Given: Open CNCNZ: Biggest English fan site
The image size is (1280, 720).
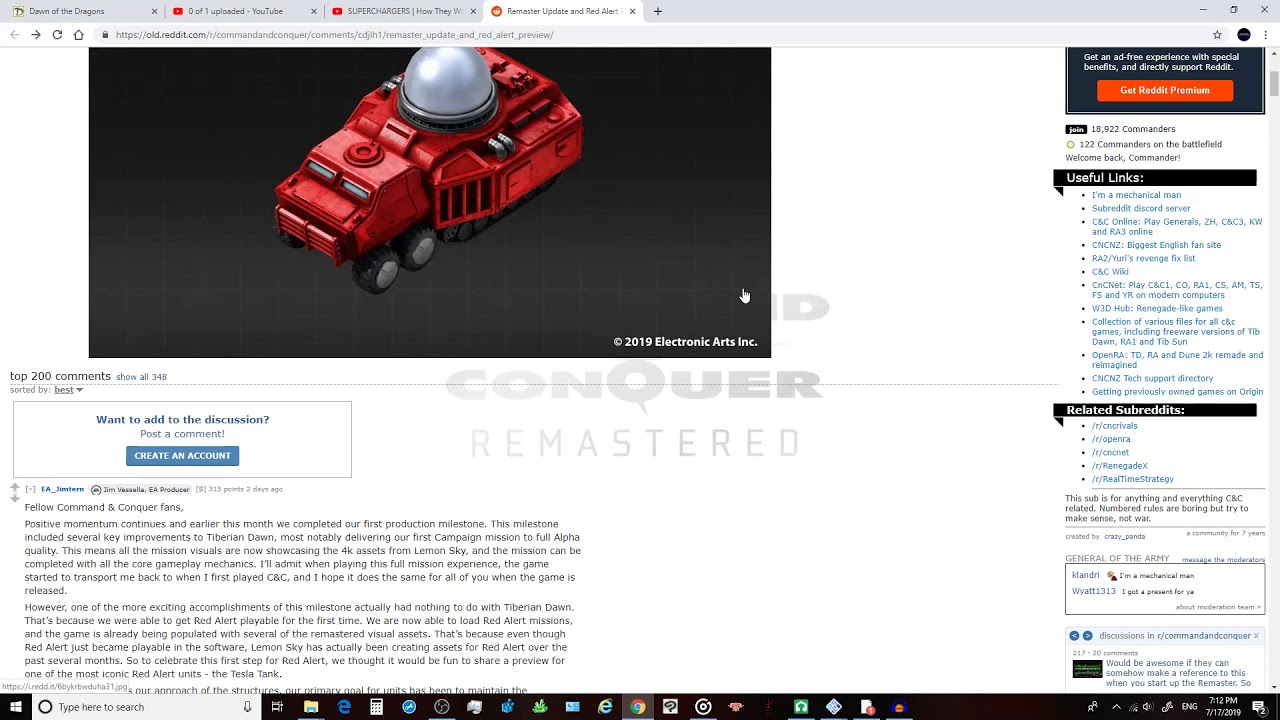Looking at the screenshot, I should point(1156,245).
